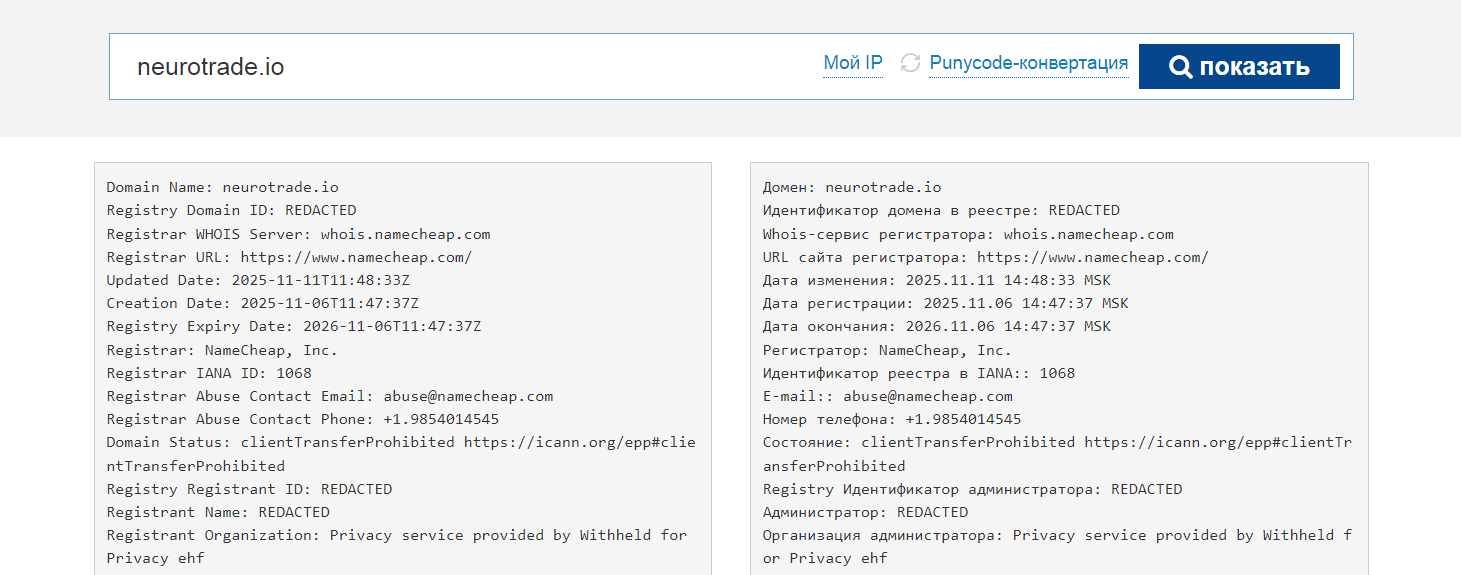Click the URL сайта регистратора namecheap address
This screenshot has height=575, width=1461.
(x=1093, y=257)
